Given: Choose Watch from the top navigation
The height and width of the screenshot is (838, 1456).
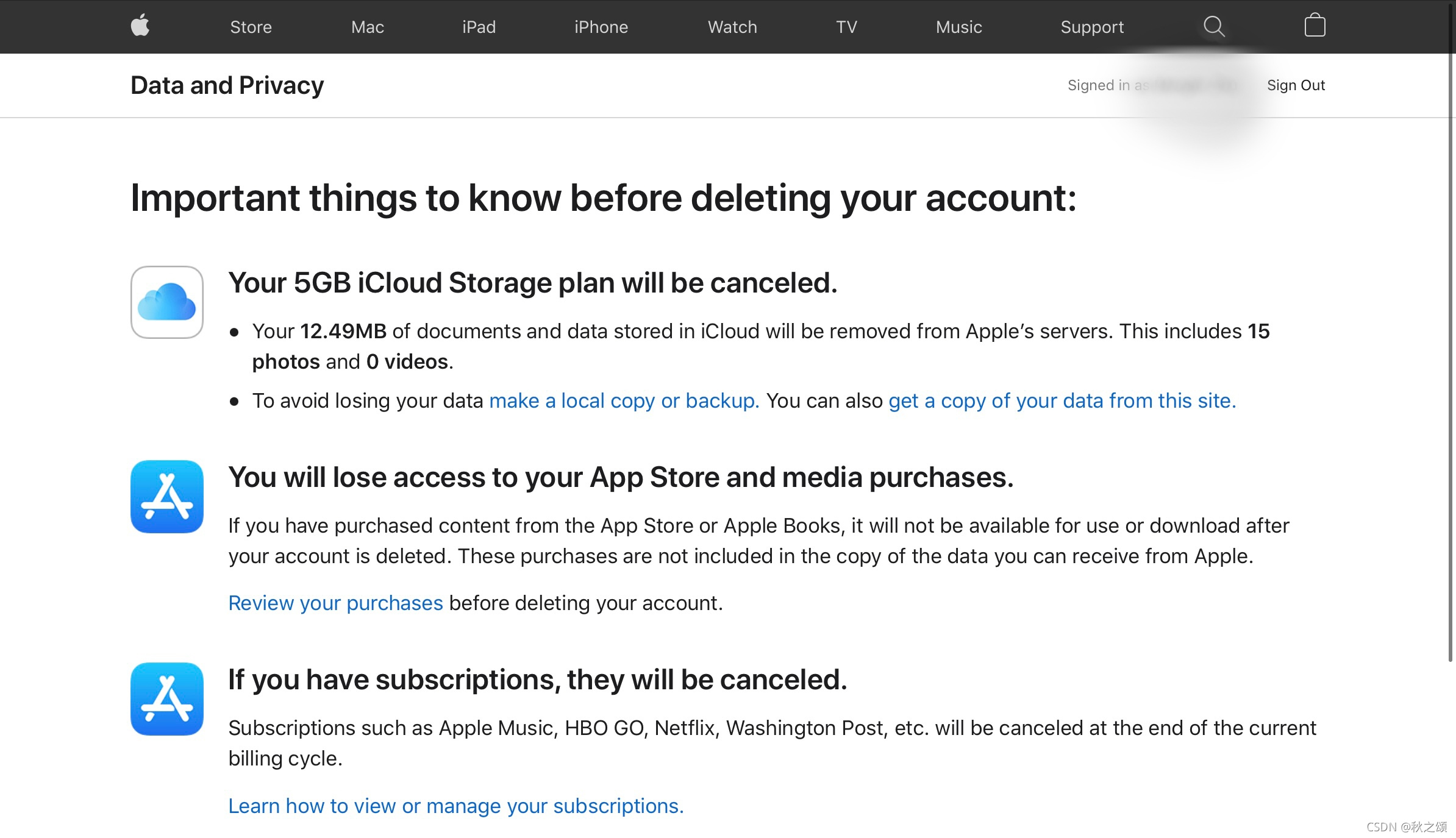Looking at the screenshot, I should 732,27.
